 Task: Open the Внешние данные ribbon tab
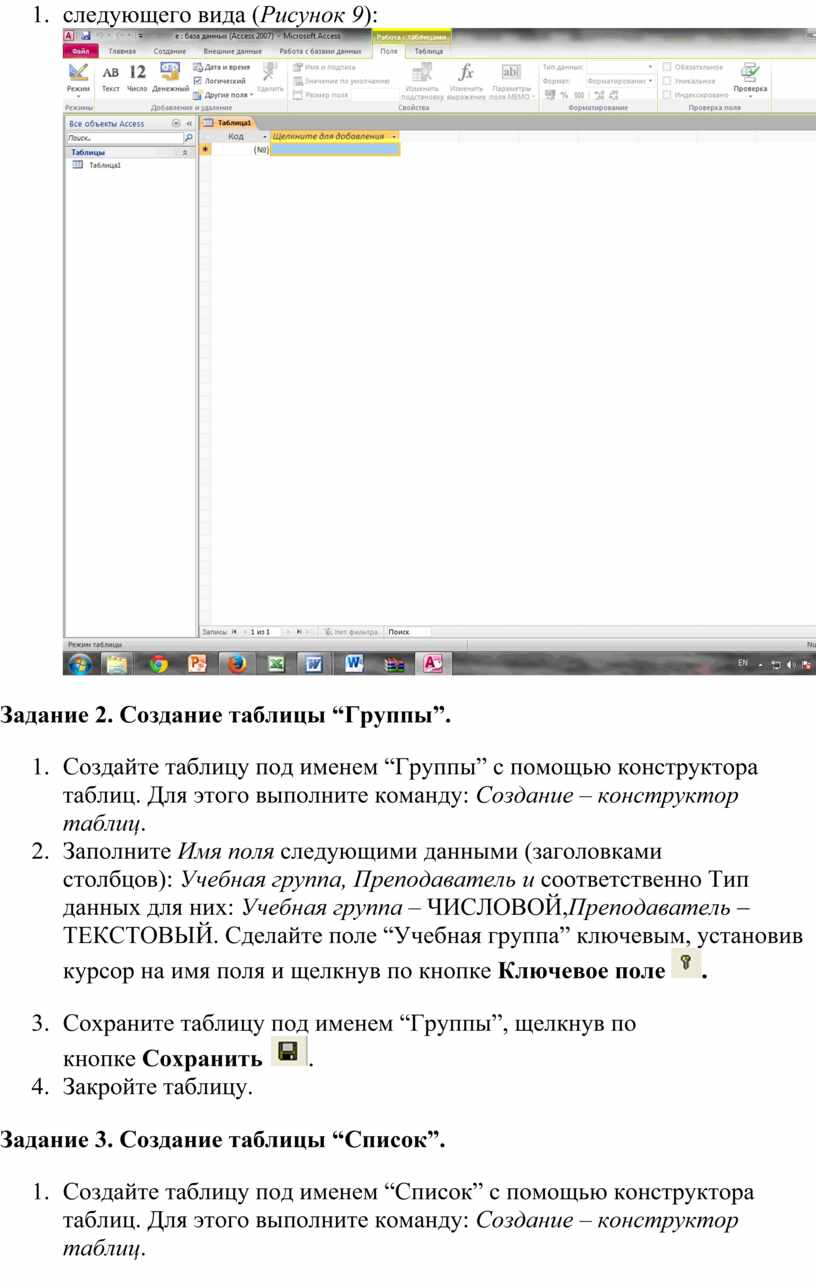[x=232, y=50]
